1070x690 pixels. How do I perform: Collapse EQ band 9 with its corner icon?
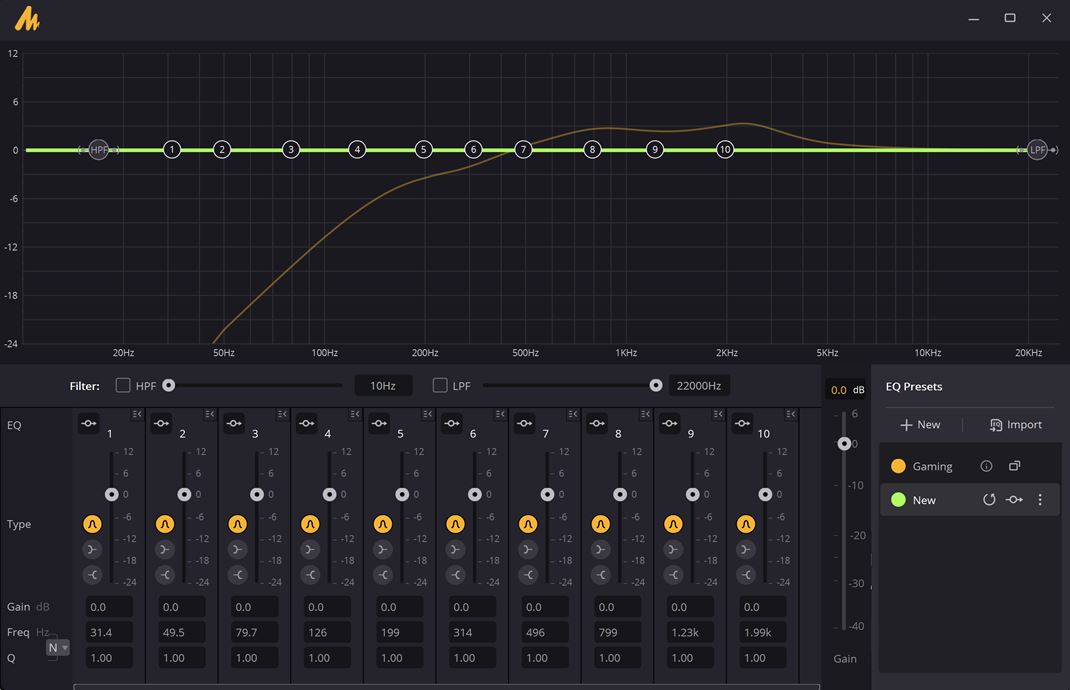pyautogui.click(x=718, y=414)
